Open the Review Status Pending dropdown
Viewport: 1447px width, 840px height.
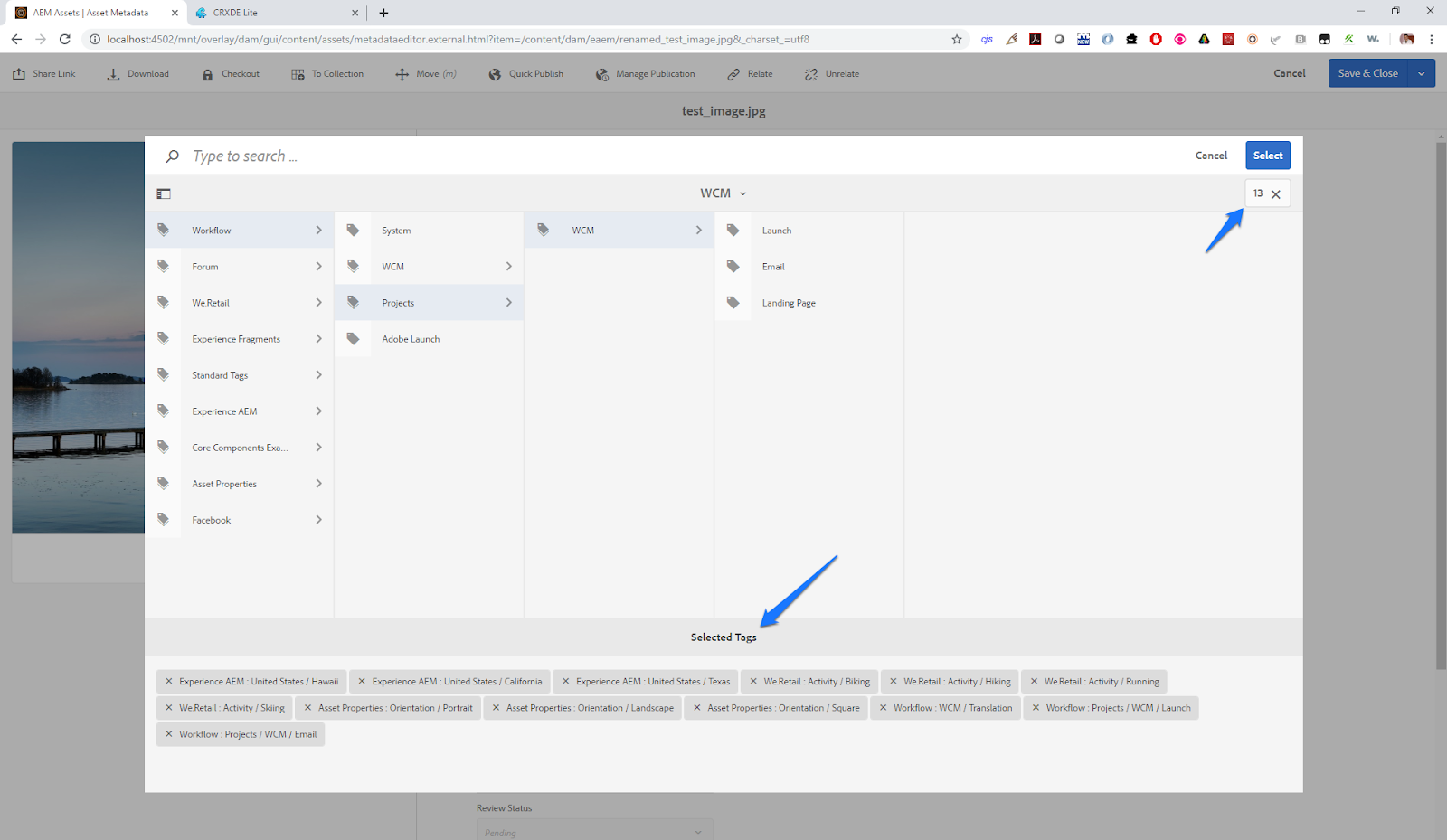coord(594,830)
